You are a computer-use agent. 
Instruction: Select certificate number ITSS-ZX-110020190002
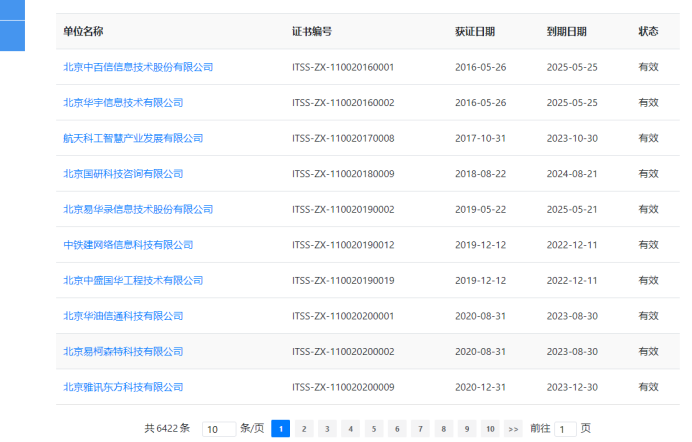(343, 210)
